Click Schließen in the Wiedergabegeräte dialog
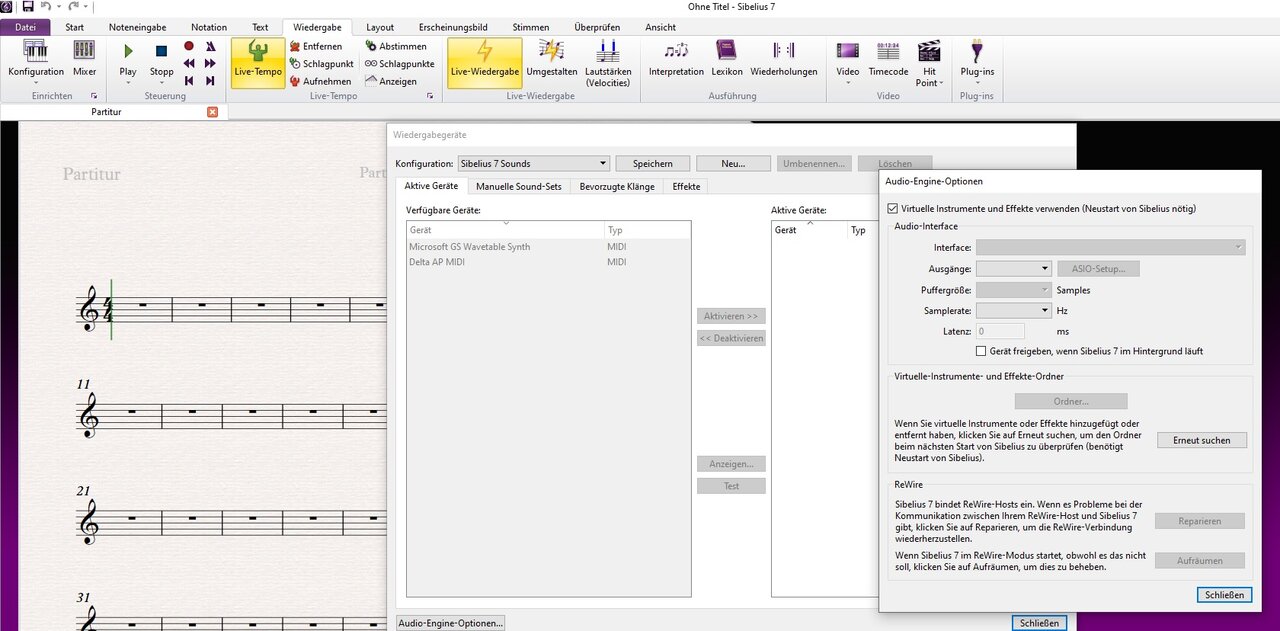 [1039, 623]
